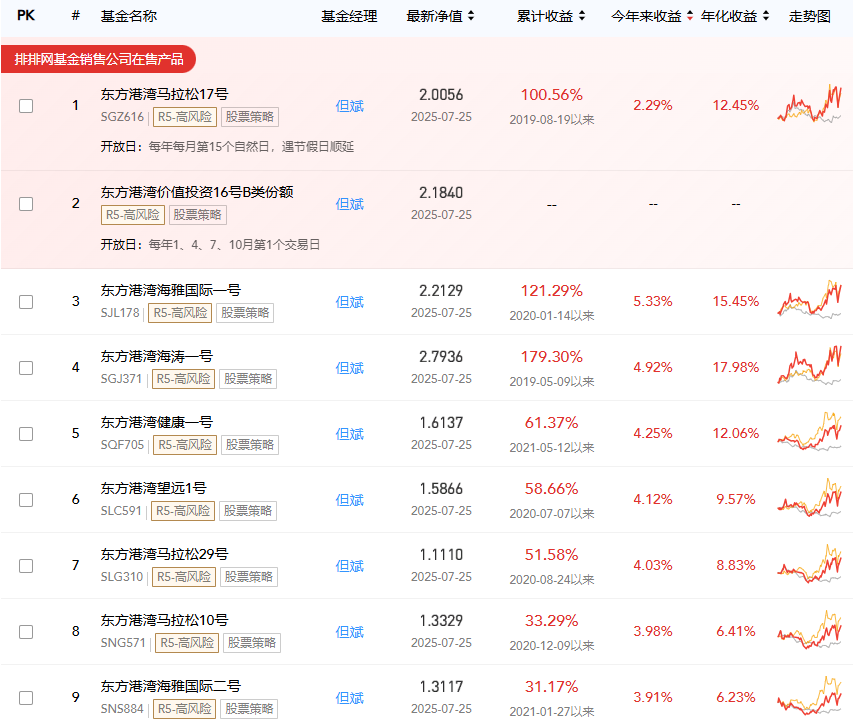
Task: Click the trend chart of 东方港湾海涛一号
Action: tap(809, 365)
